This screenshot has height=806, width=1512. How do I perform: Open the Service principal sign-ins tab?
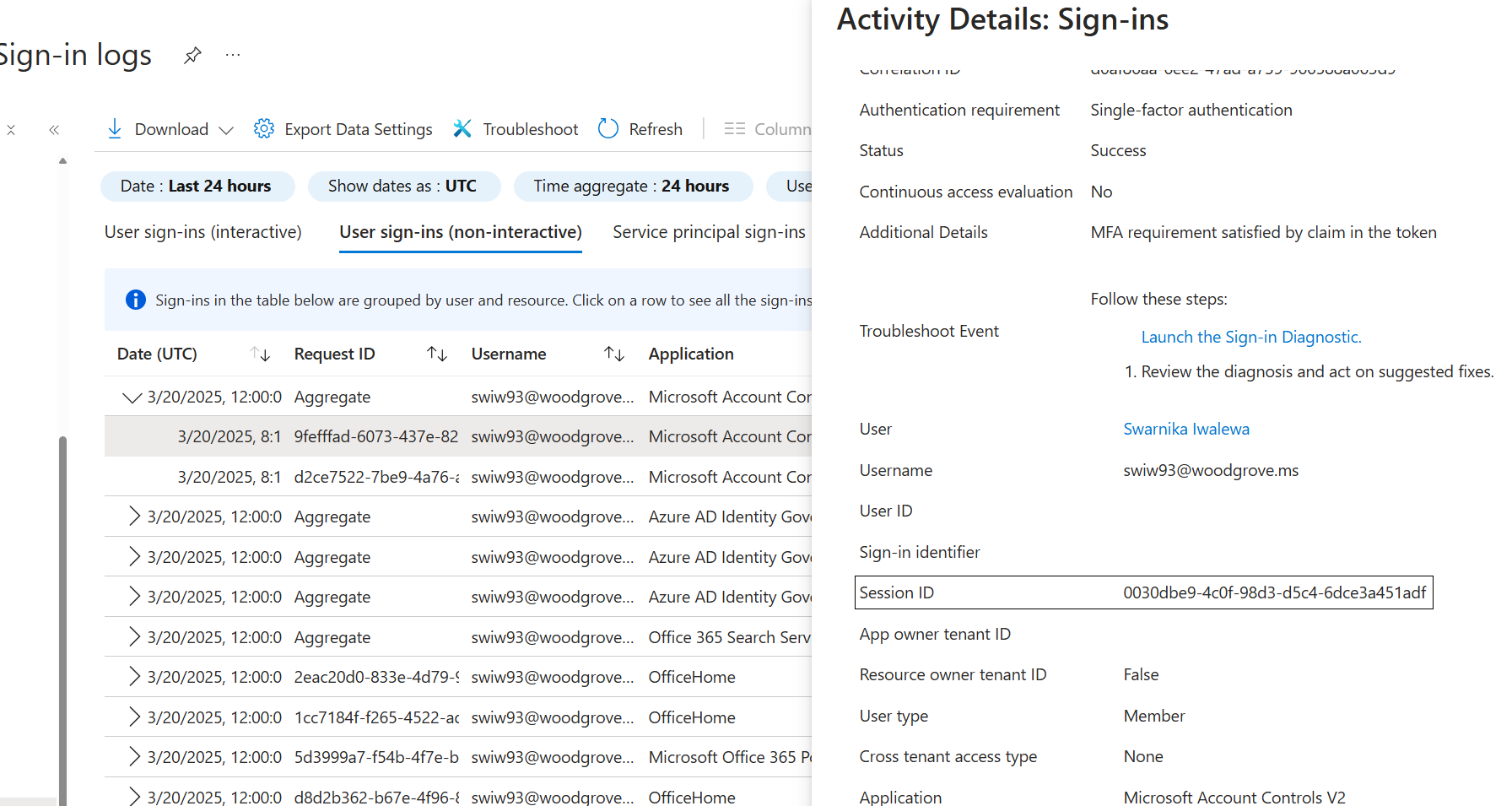[710, 231]
